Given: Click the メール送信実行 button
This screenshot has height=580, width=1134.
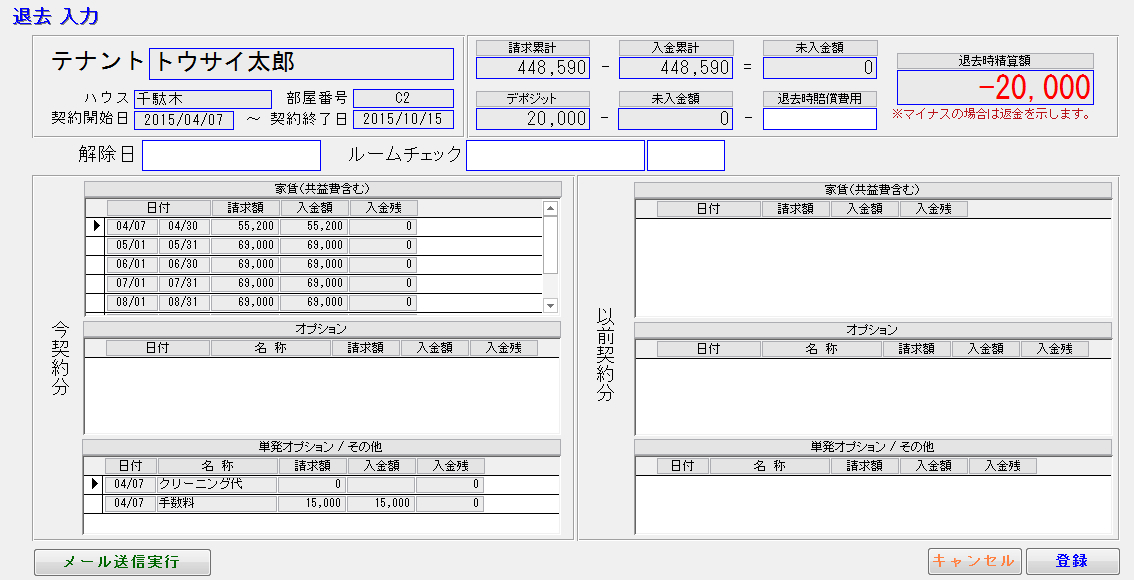Looking at the screenshot, I should [x=122, y=562].
